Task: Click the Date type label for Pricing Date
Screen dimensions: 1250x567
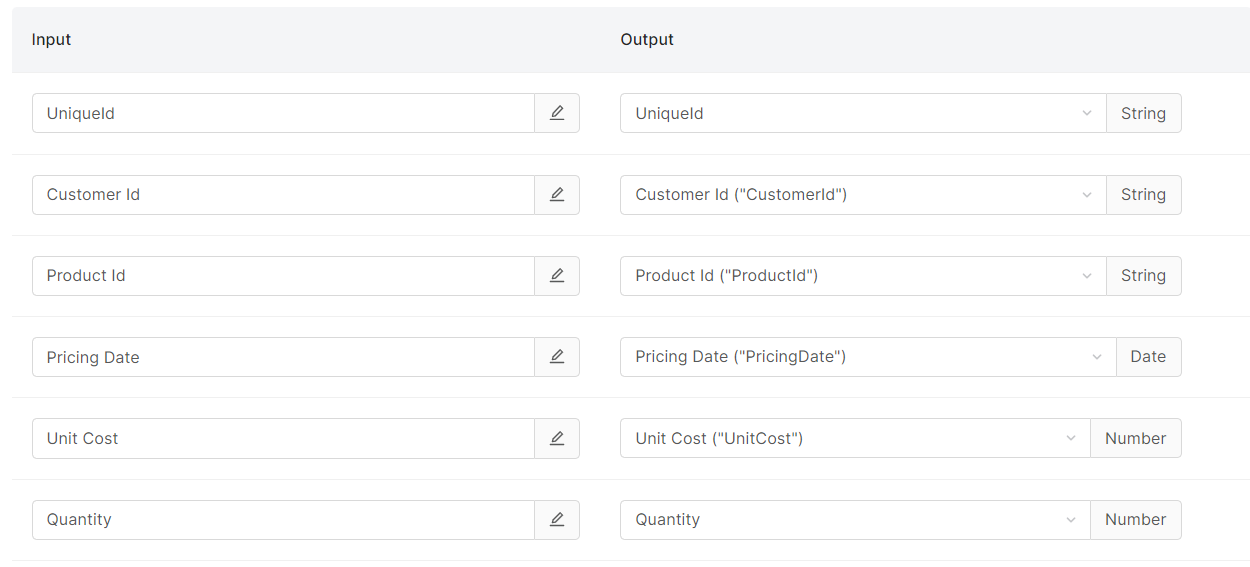Action: (1148, 357)
